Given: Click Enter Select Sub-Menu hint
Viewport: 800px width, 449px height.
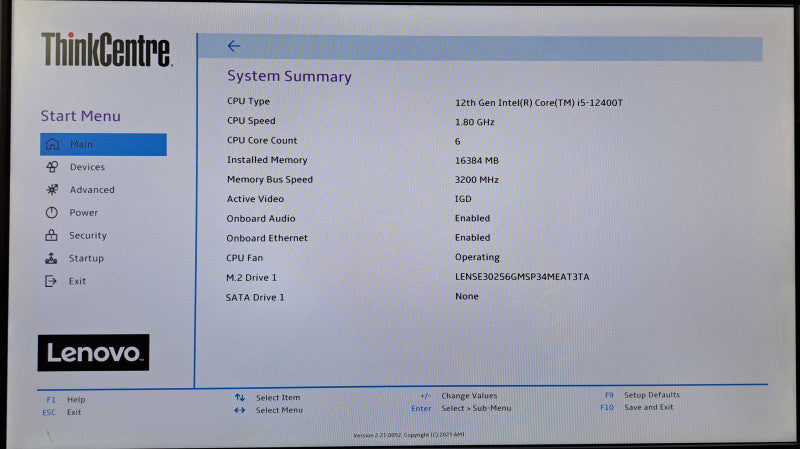Looking at the screenshot, I should tap(461, 408).
